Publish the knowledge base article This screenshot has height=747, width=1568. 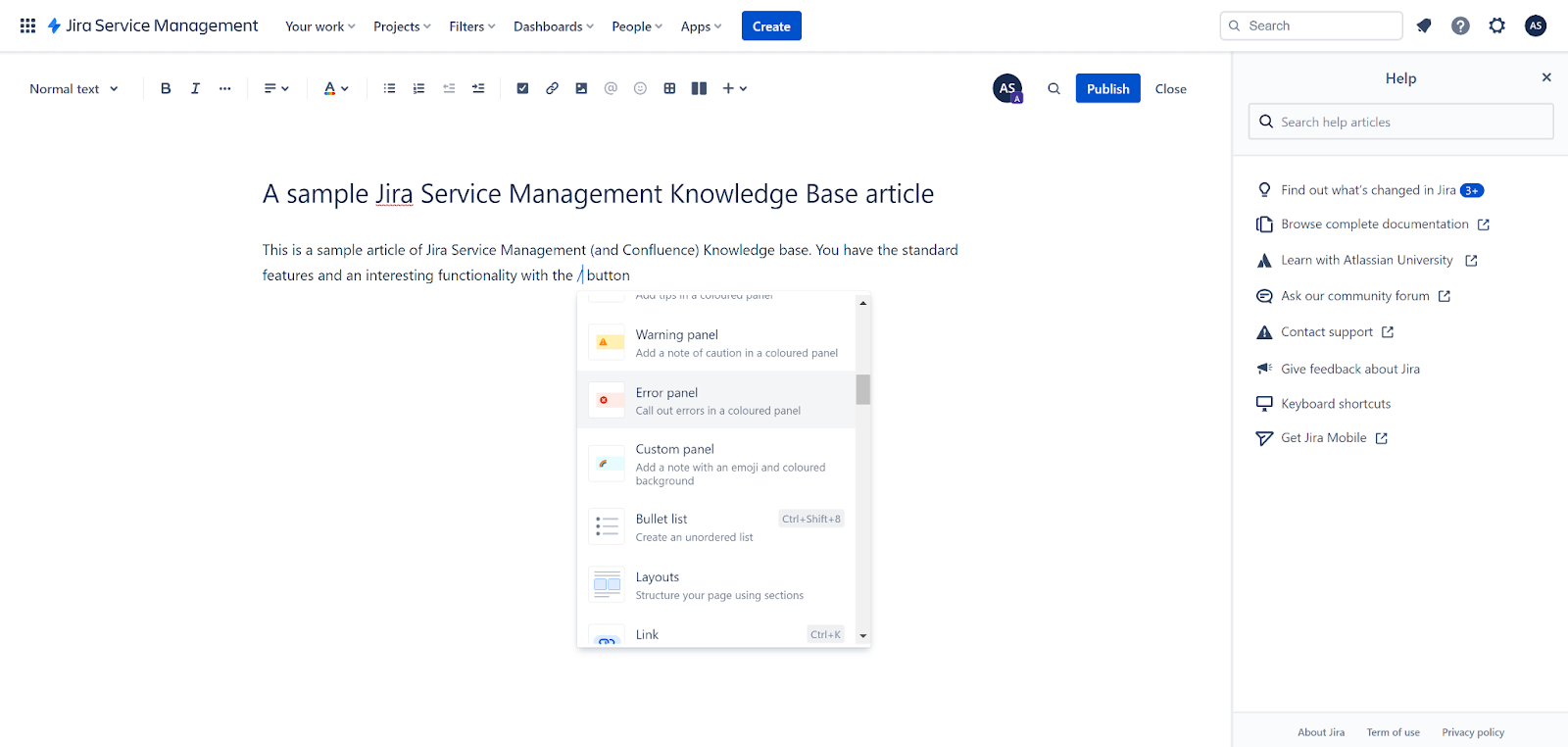pyautogui.click(x=1107, y=88)
